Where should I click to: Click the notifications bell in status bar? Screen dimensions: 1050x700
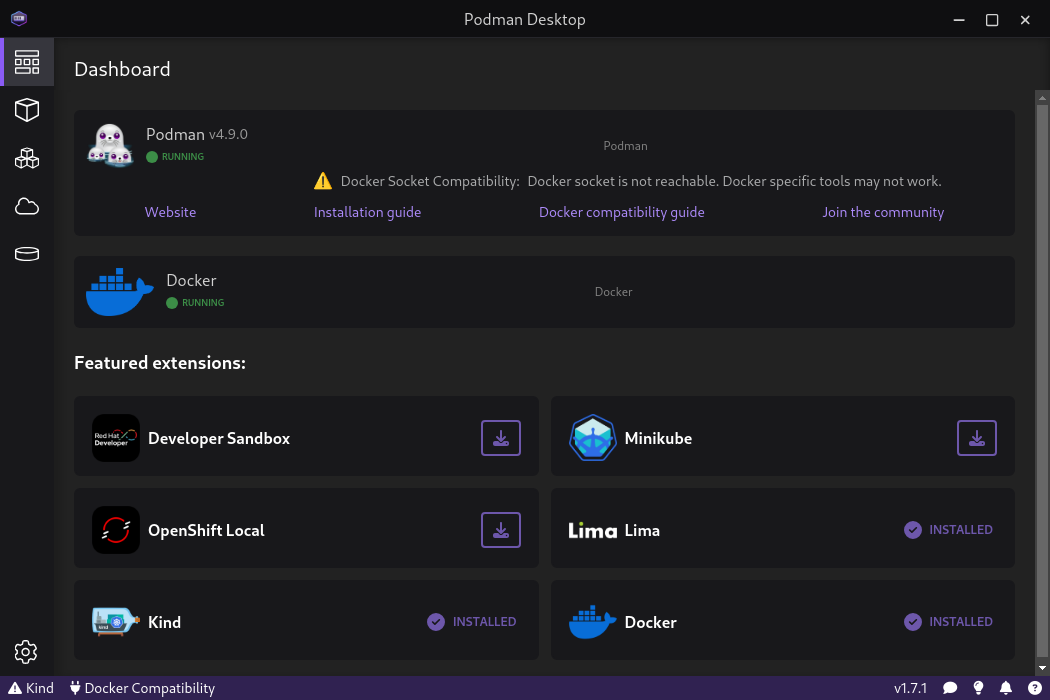(x=1006, y=688)
